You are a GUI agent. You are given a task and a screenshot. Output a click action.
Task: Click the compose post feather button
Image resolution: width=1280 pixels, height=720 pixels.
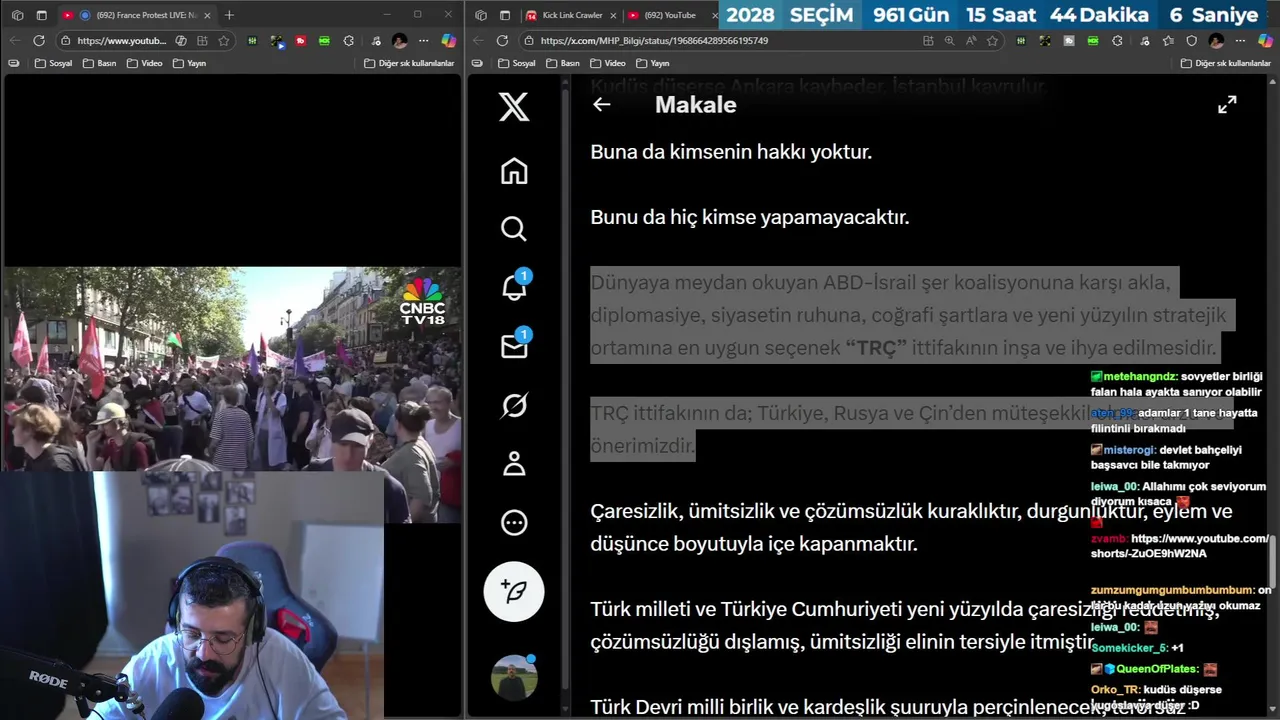514,591
